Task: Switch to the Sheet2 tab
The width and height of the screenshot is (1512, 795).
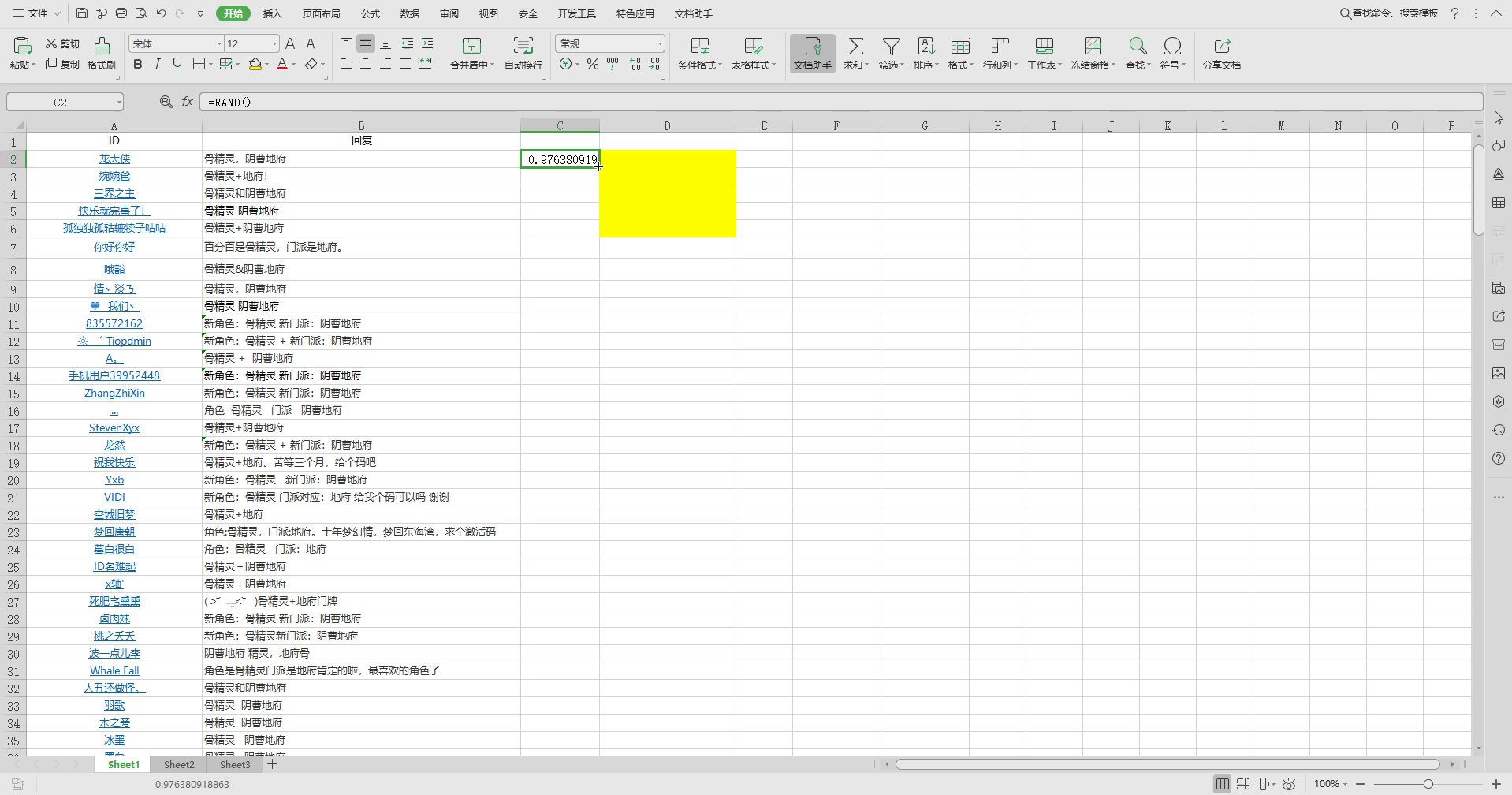Action: tap(179, 764)
